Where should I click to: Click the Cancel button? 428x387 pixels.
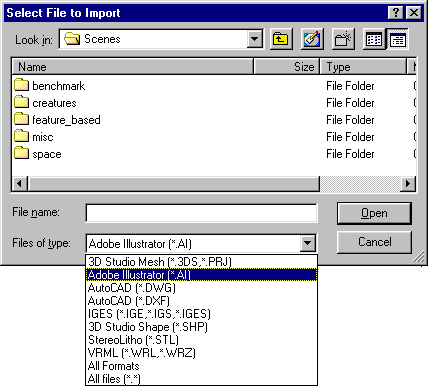tap(374, 242)
